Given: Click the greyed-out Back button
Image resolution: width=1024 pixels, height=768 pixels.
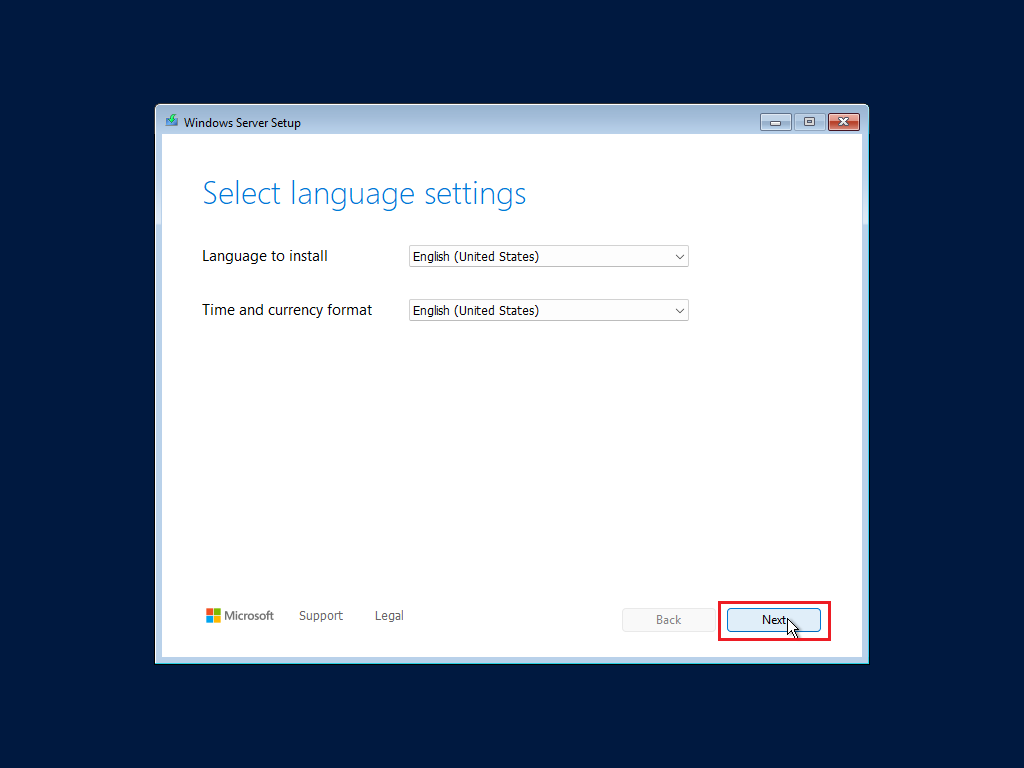Looking at the screenshot, I should [668, 620].
